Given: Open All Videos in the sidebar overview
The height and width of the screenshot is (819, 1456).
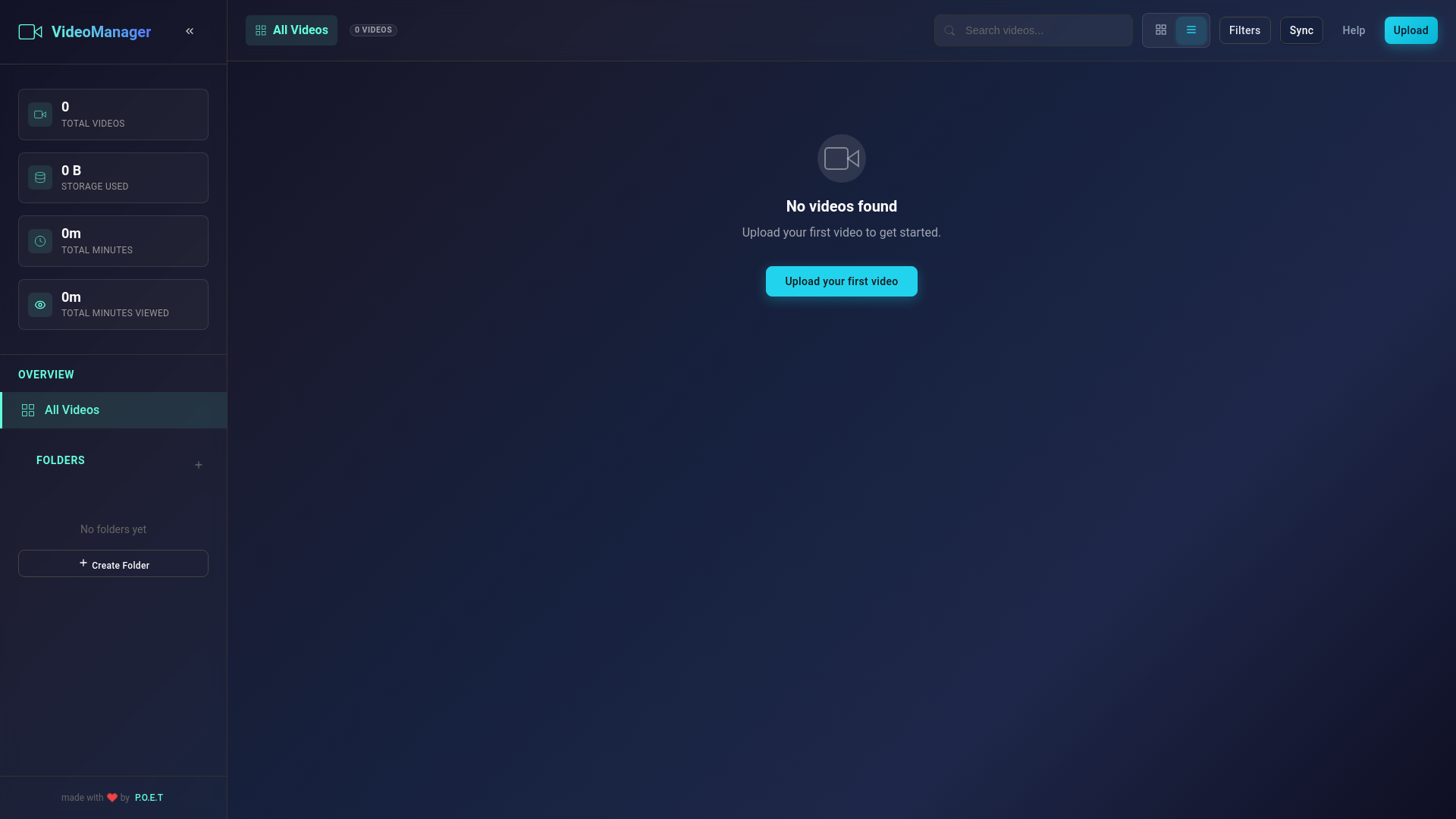Looking at the screenshot, I should pos(114,410).
